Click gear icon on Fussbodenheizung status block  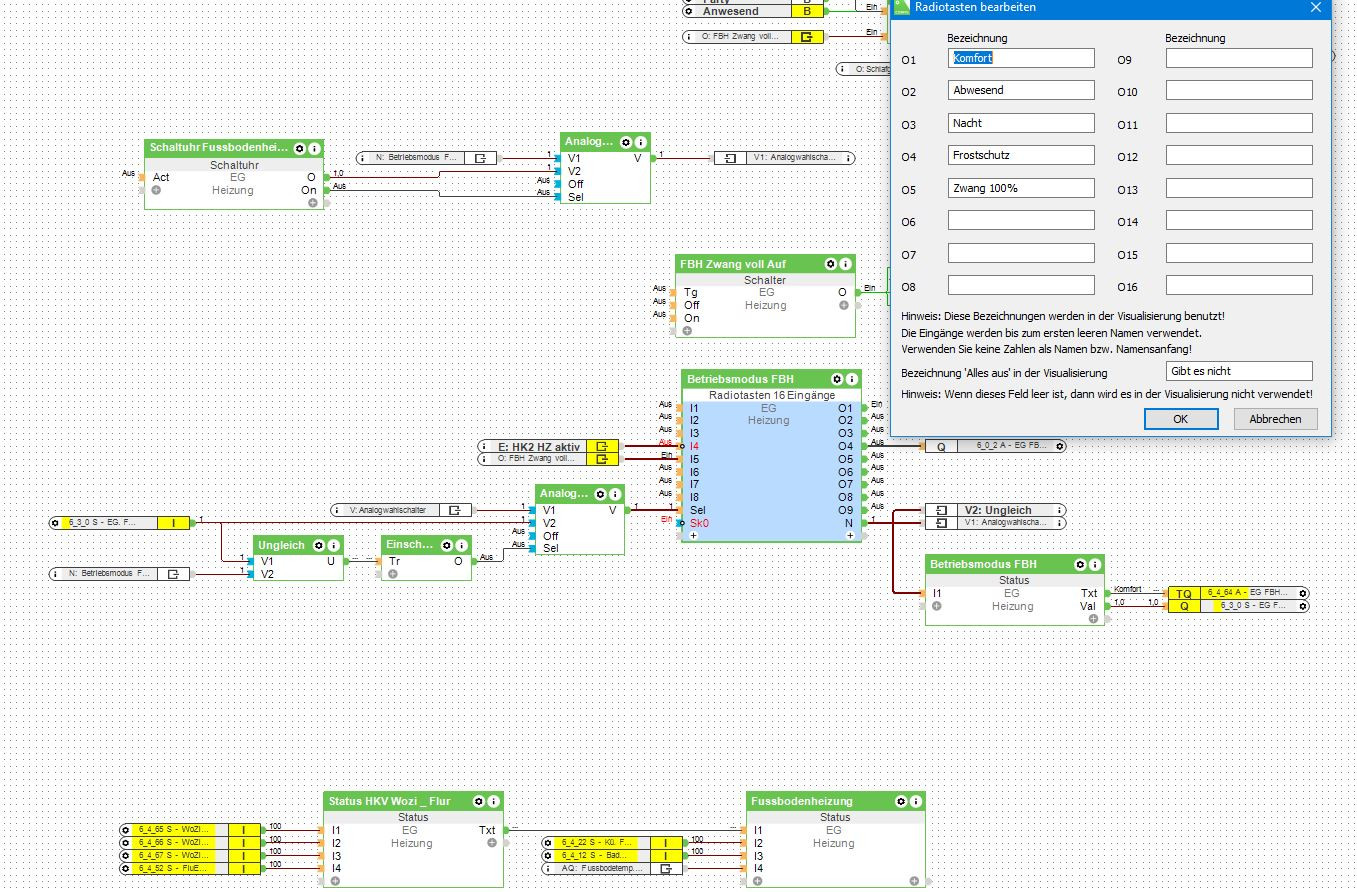tap(901, 801)
